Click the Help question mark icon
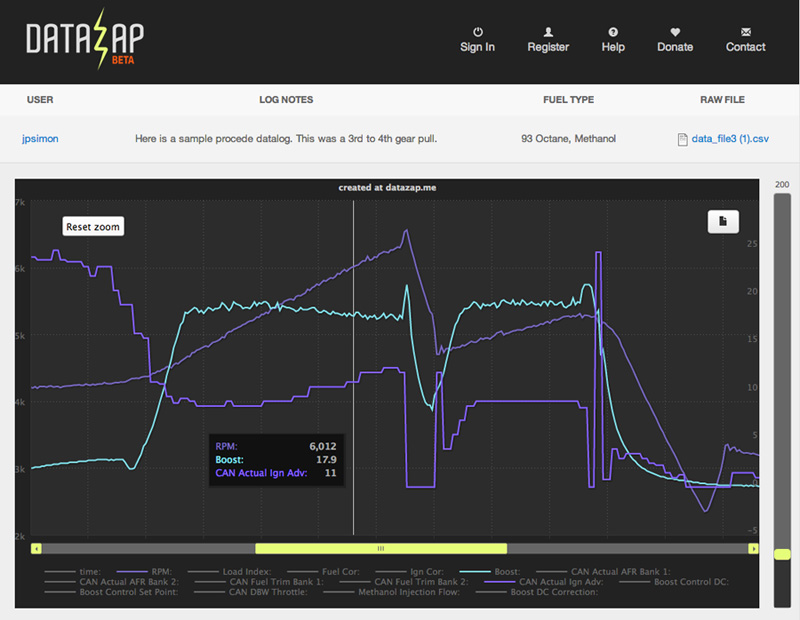800x620 pixels. click(x=613, y=30)
